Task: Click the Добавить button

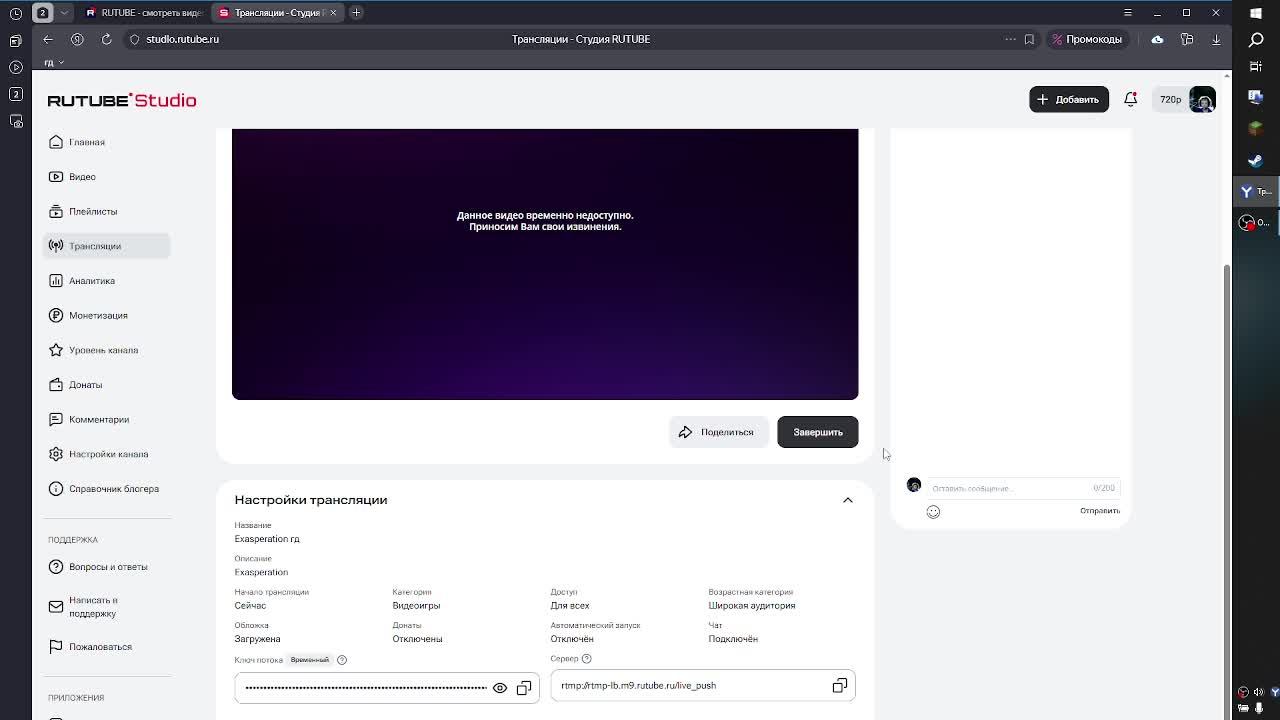Action: tap(1069, 100)
